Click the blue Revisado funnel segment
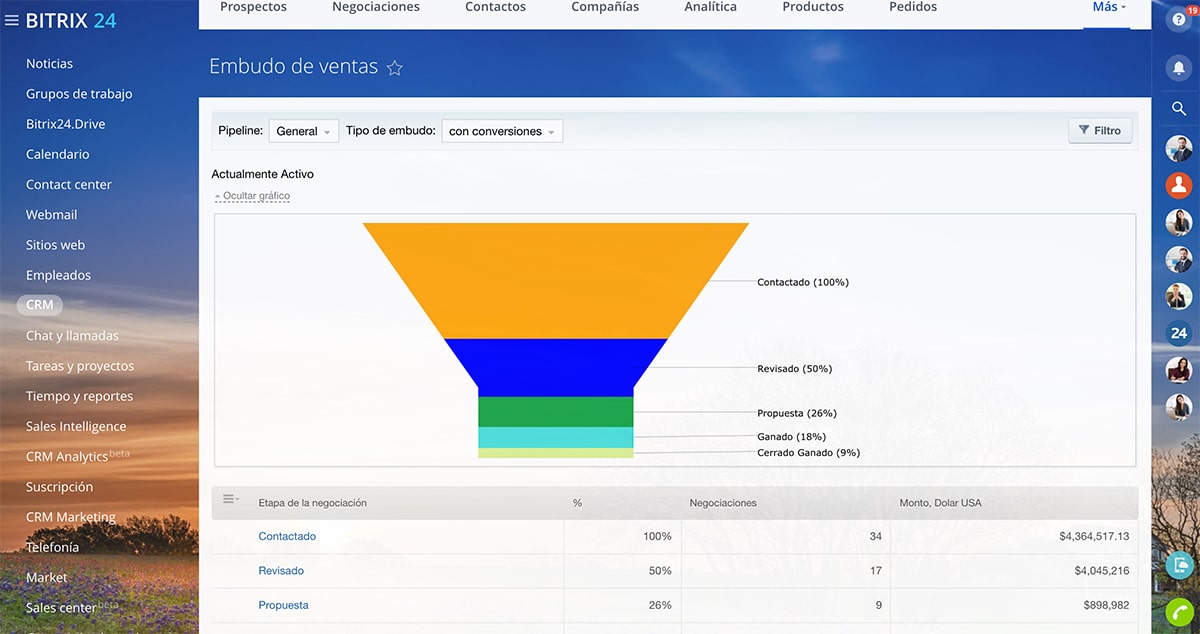Image resolution: width=1200 pixels, height=634 pixels. [x=555, y=366]
